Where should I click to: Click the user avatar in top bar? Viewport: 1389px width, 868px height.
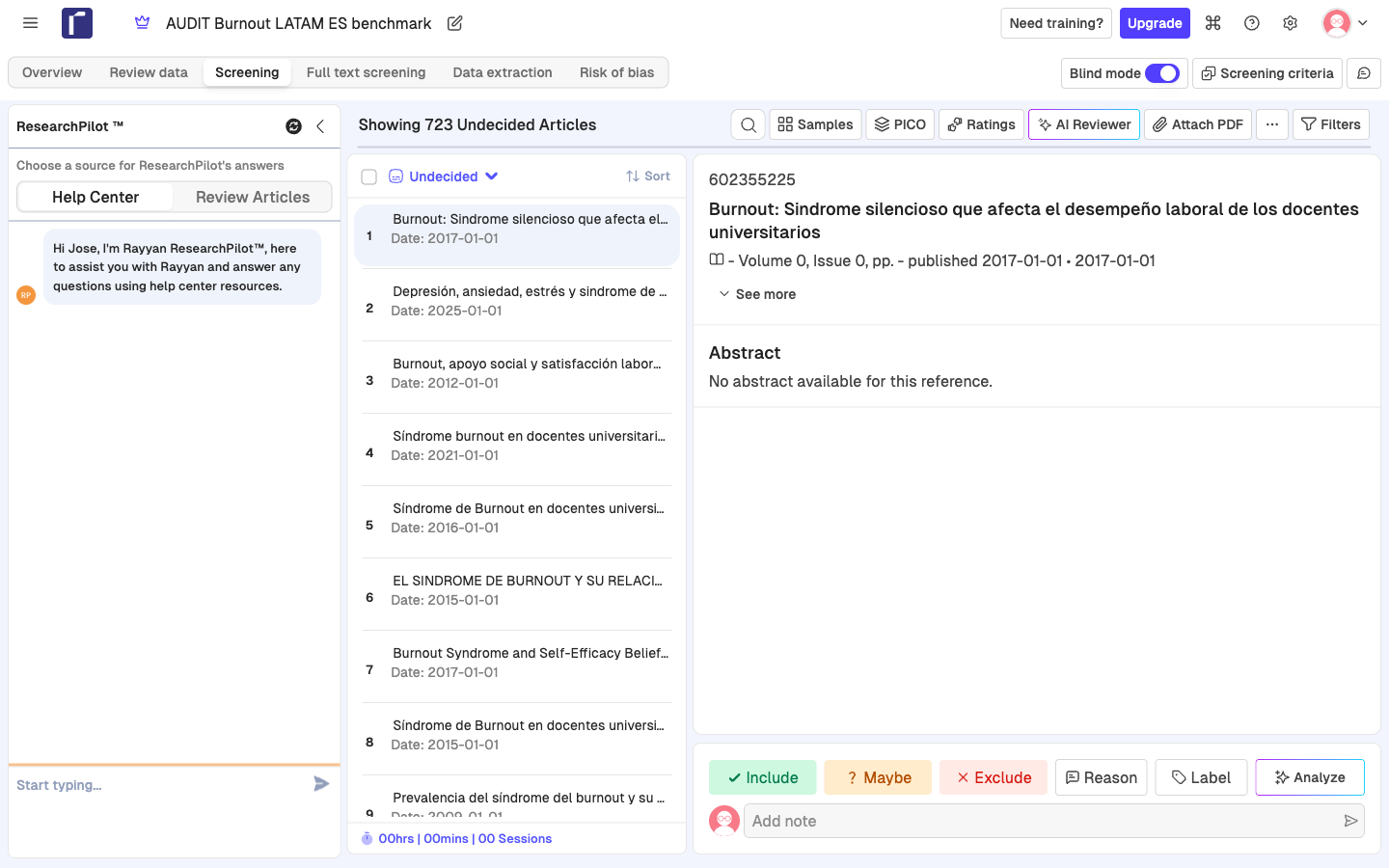1337,23
